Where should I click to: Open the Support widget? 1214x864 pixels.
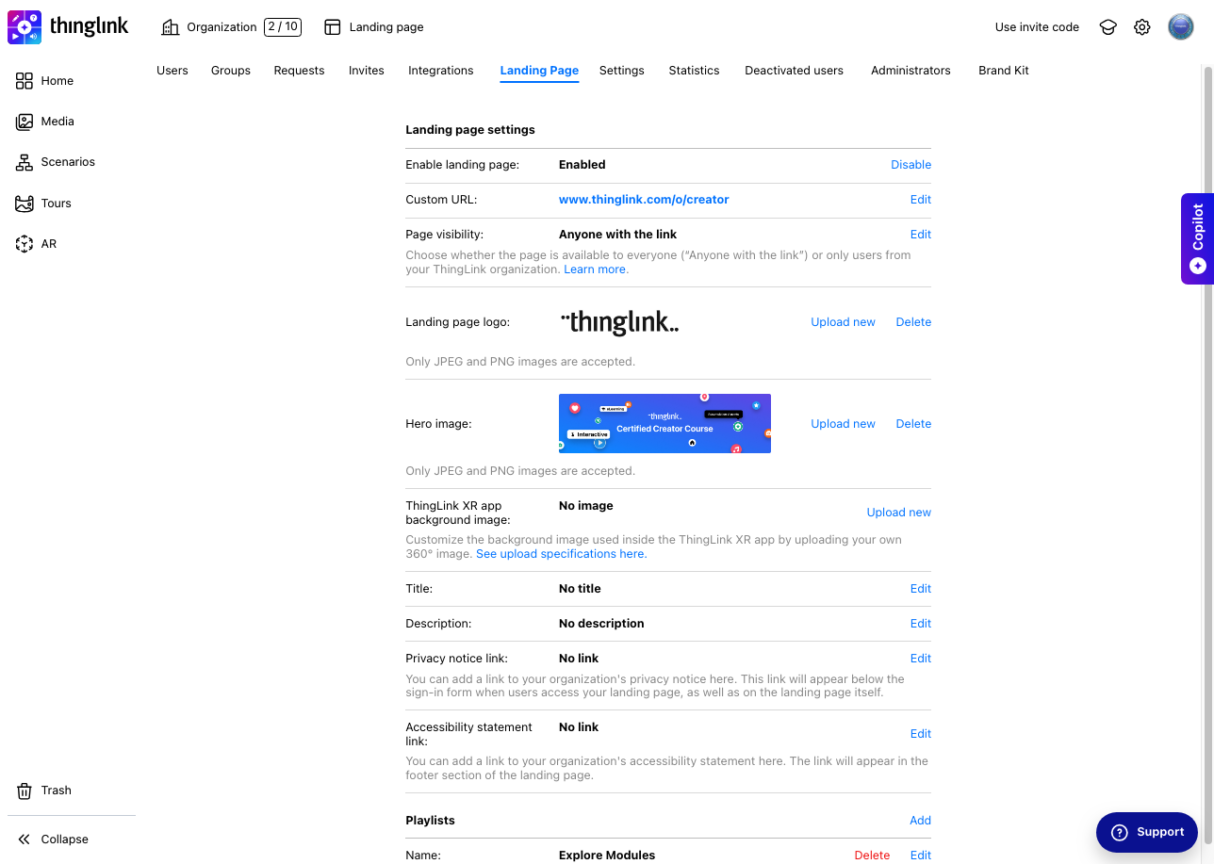coord(1146,832)
